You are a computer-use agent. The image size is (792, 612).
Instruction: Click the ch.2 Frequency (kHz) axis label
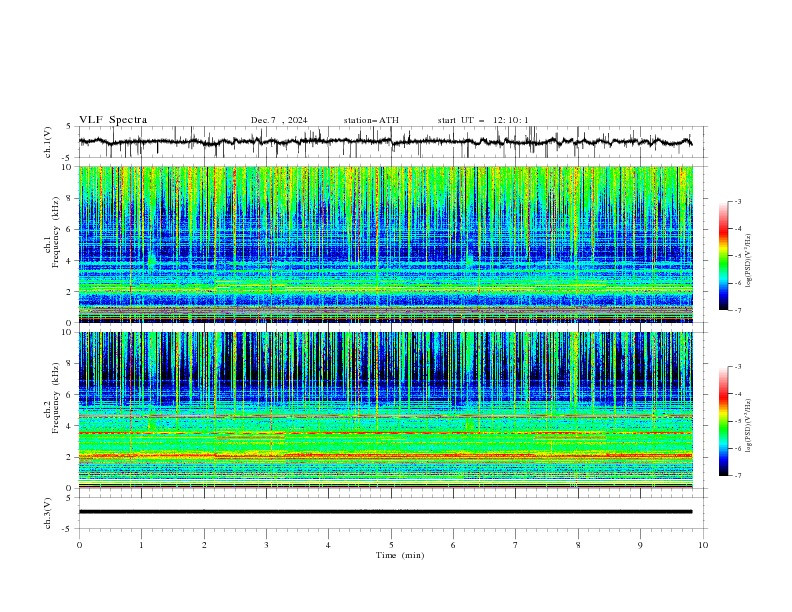[53, 398]
